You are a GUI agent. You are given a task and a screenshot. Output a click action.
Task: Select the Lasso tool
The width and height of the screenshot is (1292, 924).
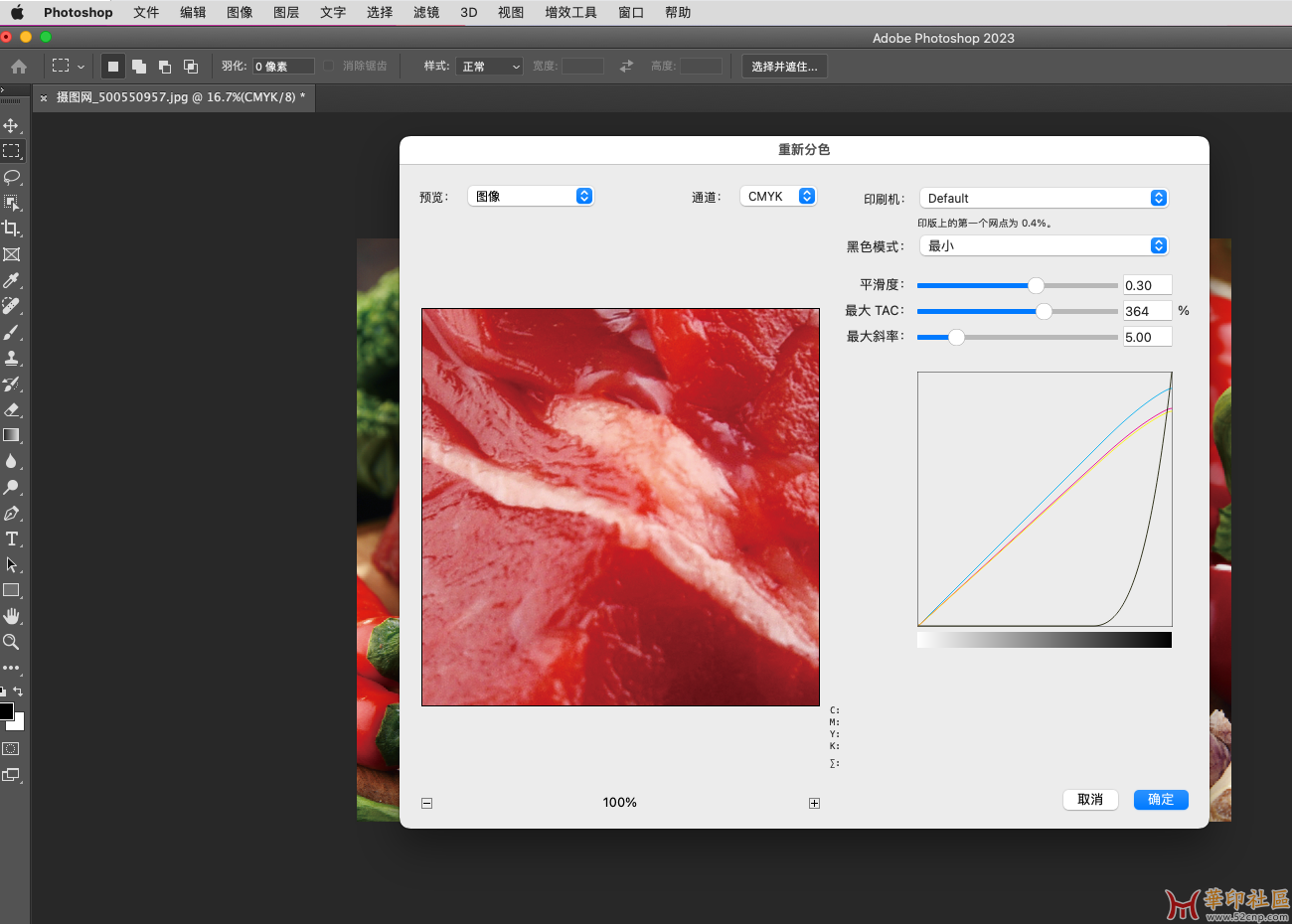(x=11, y=177)
